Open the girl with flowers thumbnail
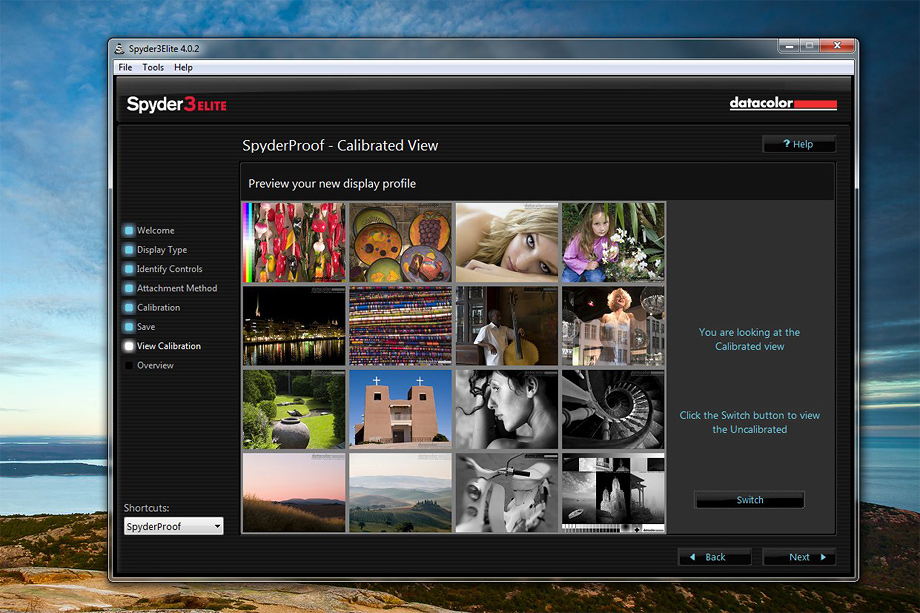 point(613,242)
